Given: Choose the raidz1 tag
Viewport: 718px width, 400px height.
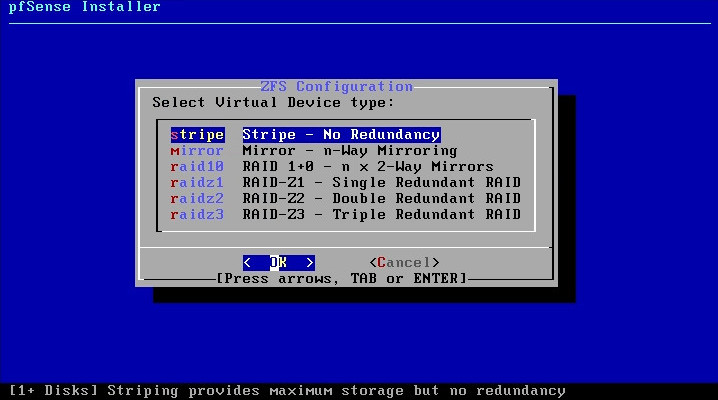Looking at the screenshot, I should point(197,182).
